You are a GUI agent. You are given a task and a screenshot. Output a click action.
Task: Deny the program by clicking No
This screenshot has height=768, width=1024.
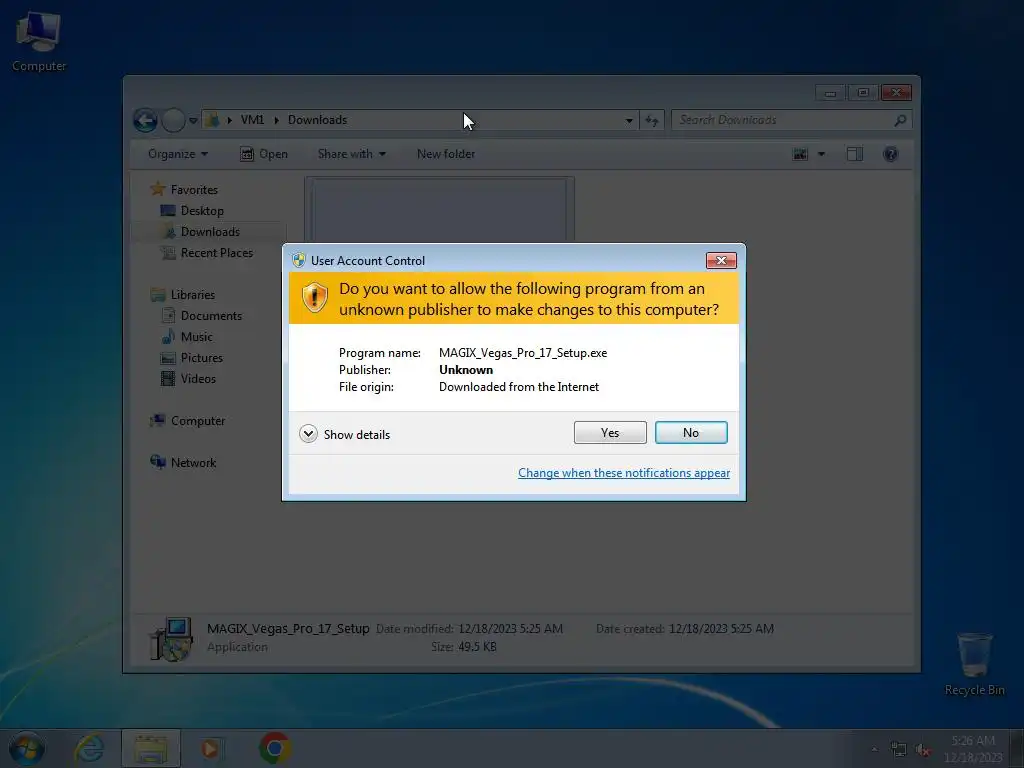691,432
